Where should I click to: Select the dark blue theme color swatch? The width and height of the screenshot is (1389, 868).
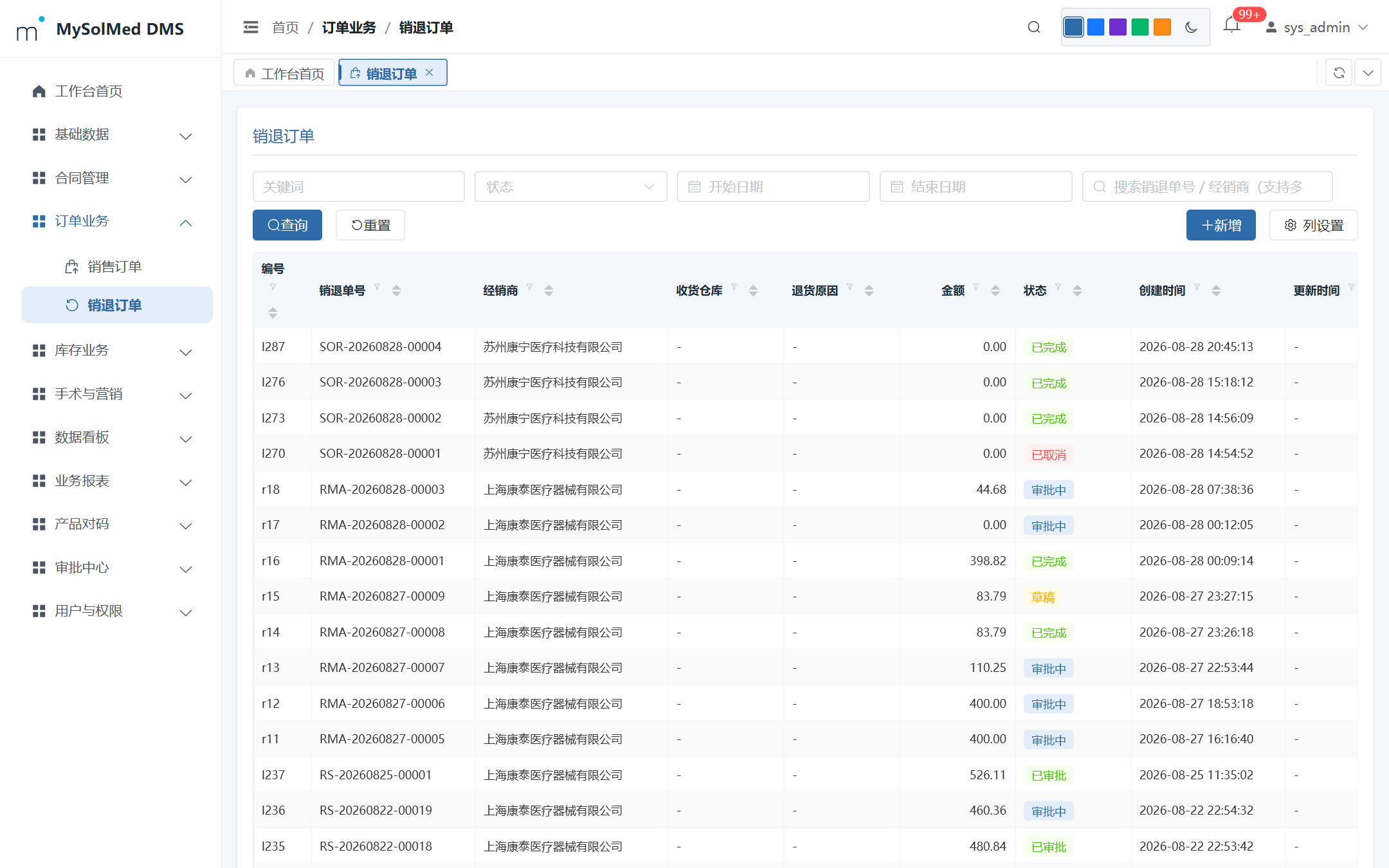point(1073,27)
